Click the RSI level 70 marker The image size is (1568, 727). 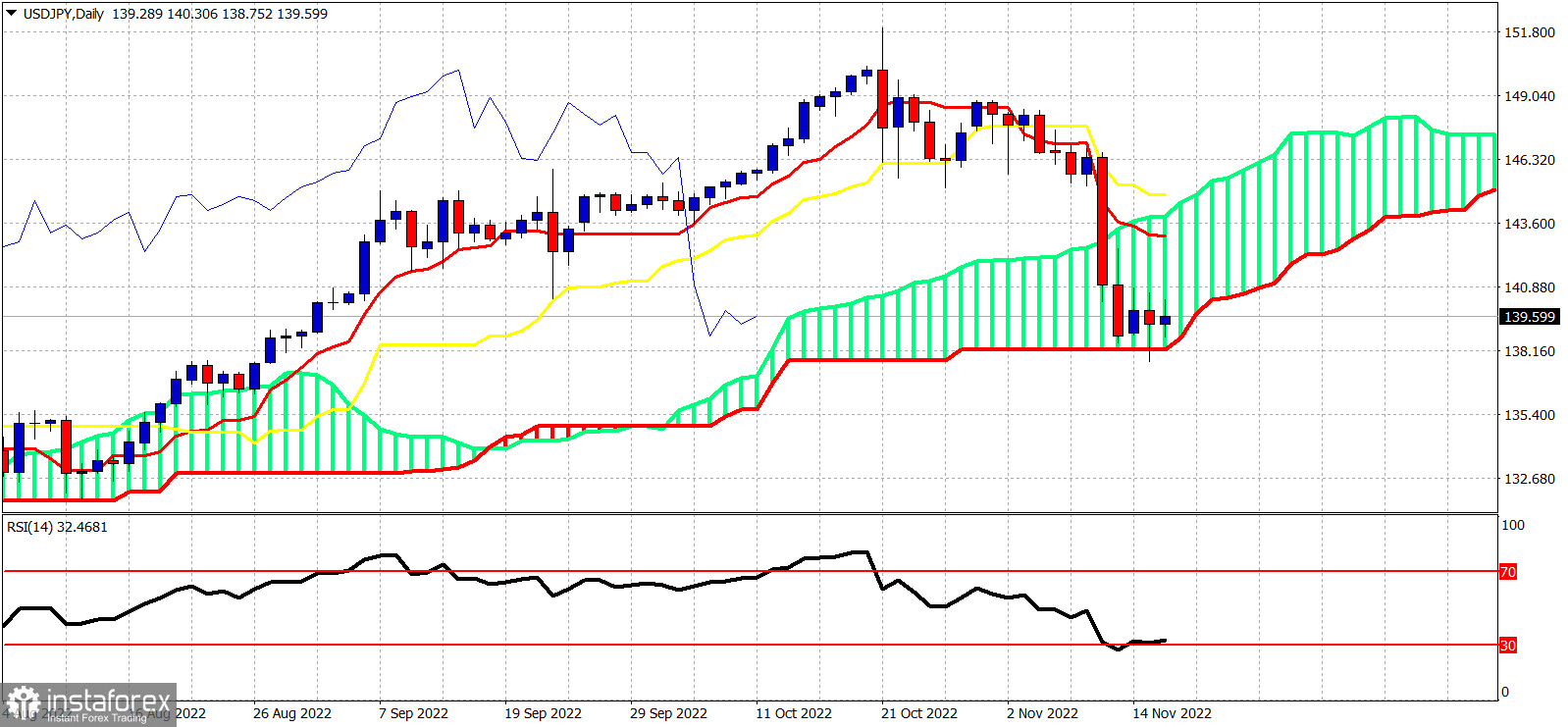(1508, 572)
